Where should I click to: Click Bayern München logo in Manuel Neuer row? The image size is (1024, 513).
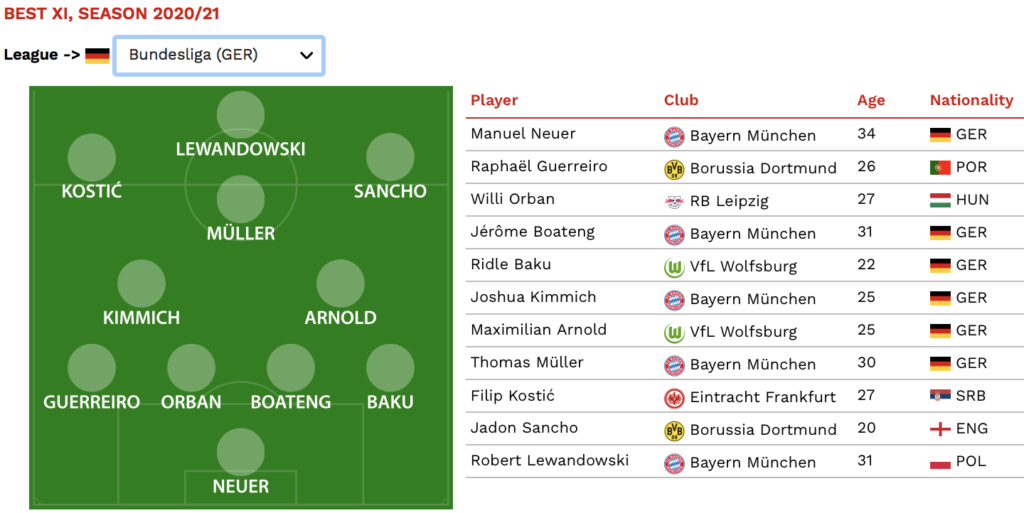pos(674,136)
